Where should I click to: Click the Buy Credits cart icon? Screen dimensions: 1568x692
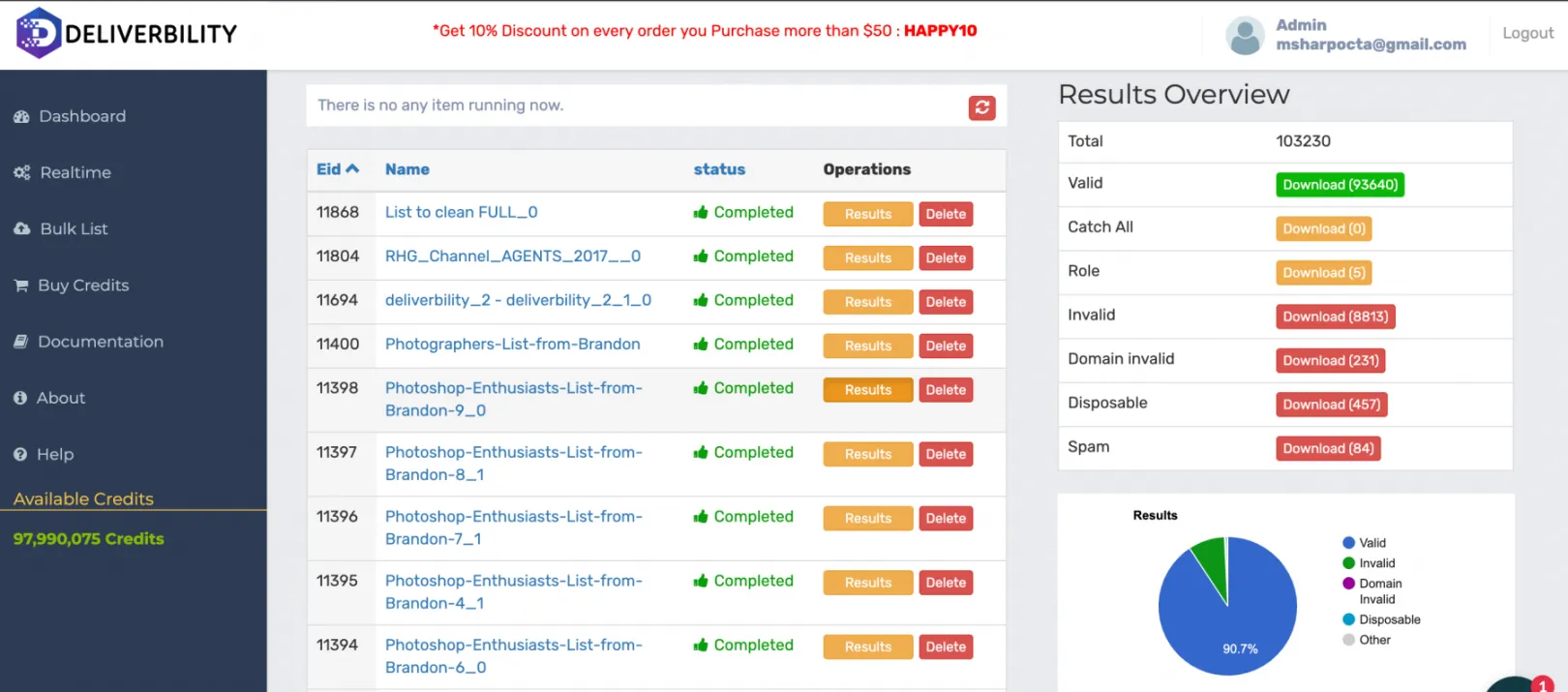click(x=21, y=286)
